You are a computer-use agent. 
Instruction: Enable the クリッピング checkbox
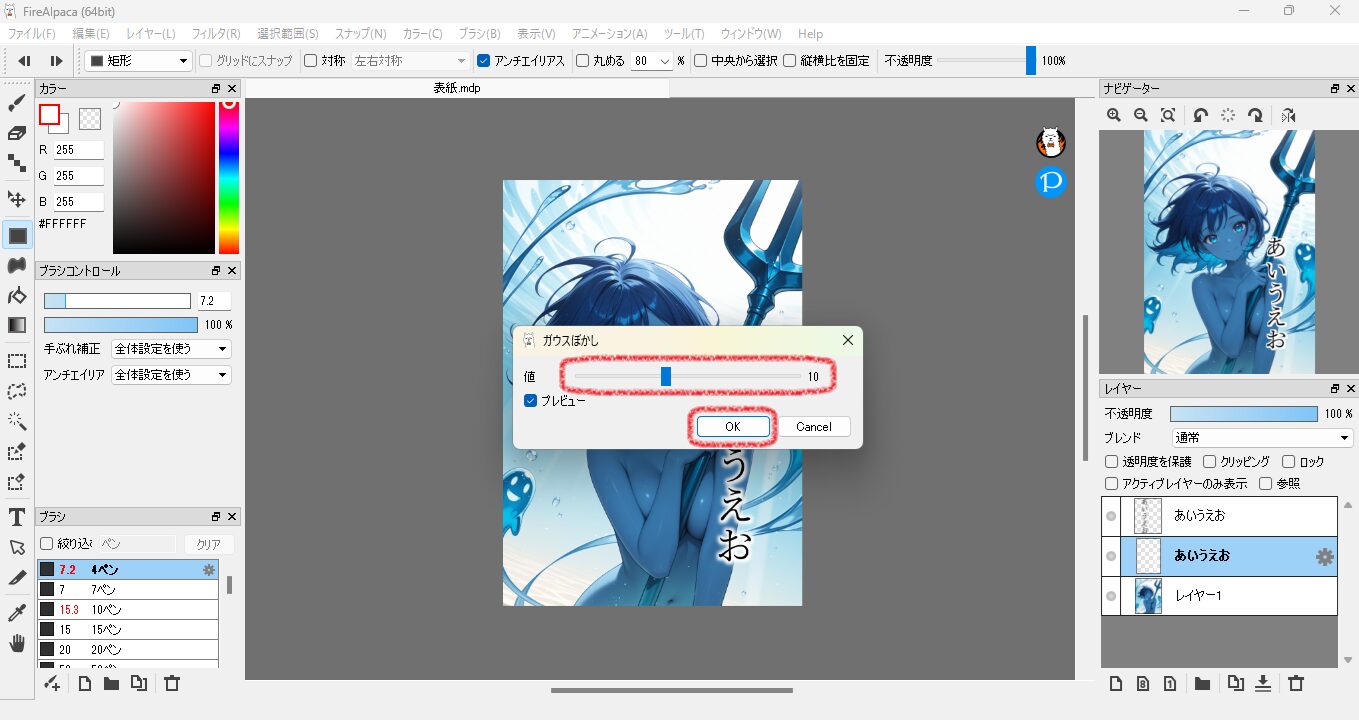click(1210, 462)
